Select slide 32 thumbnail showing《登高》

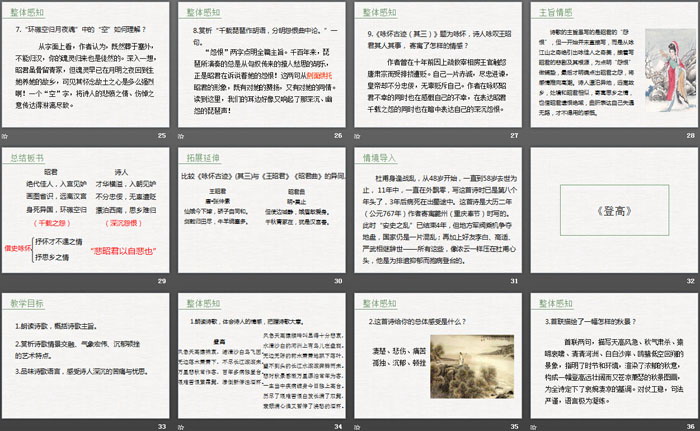click(614, 210)
